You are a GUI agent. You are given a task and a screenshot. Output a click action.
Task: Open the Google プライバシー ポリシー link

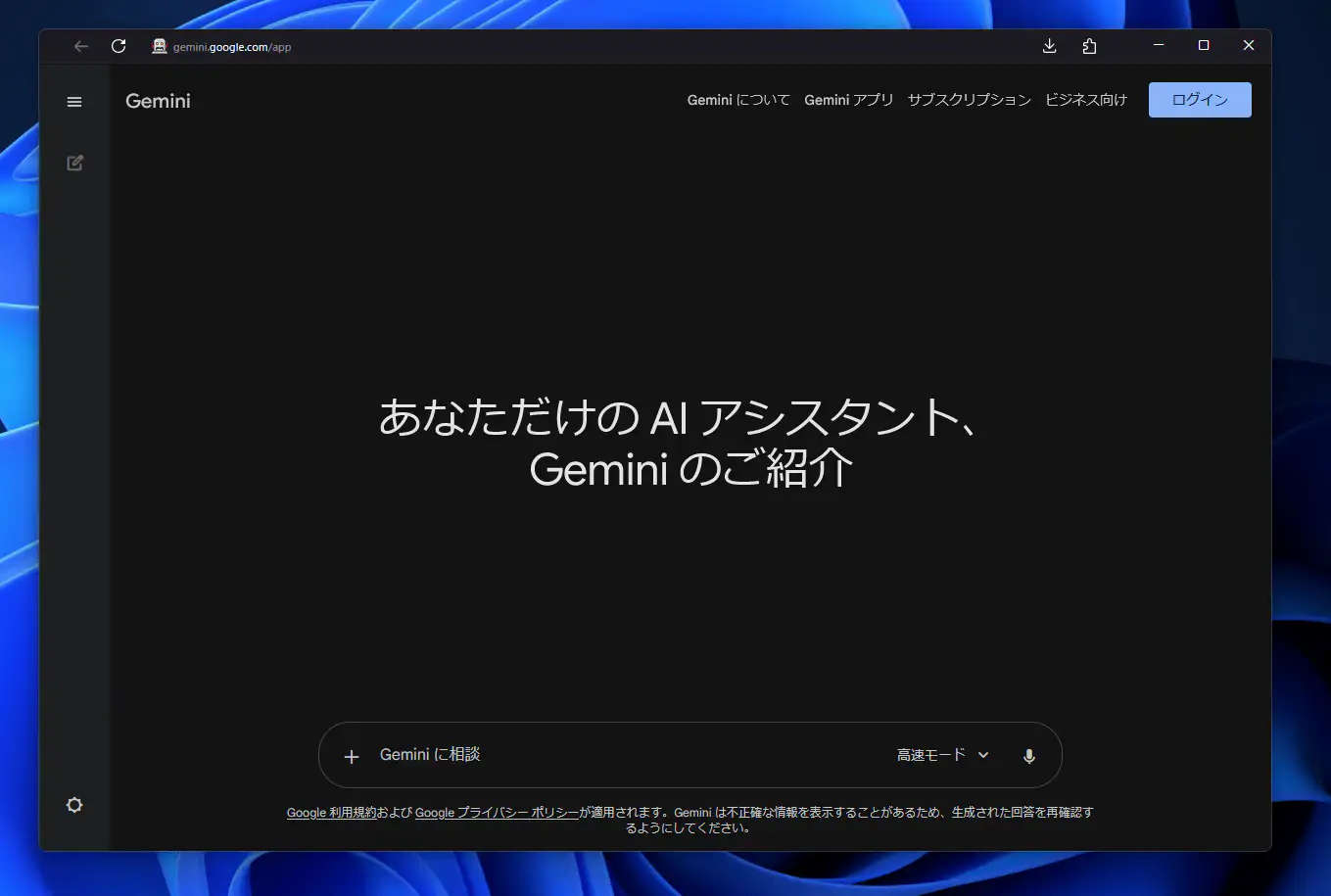pyautogui.click(x=497, y=813)
